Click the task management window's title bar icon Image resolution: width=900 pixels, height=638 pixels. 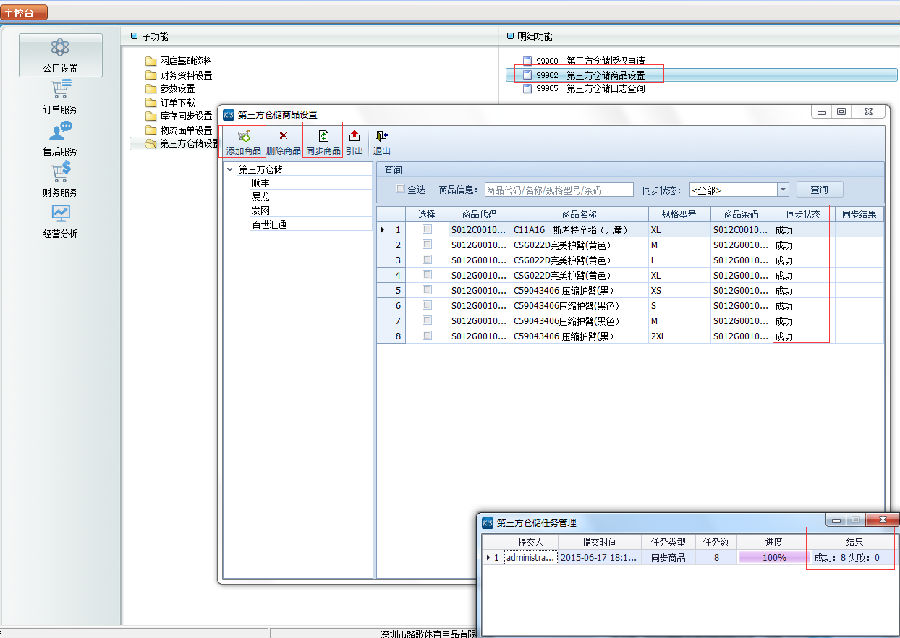tap(487, 523)
